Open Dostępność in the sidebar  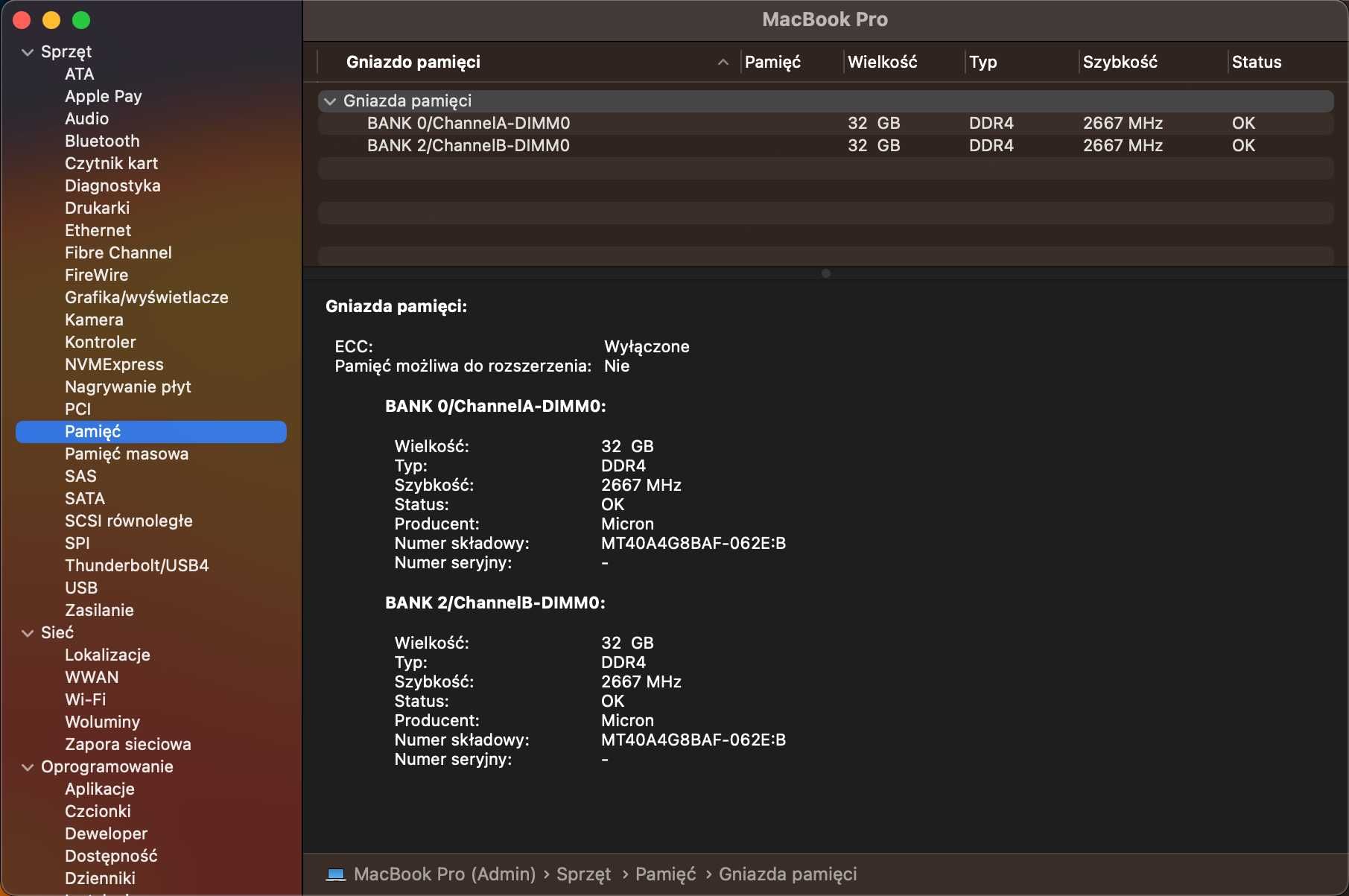tap(111, 857)
